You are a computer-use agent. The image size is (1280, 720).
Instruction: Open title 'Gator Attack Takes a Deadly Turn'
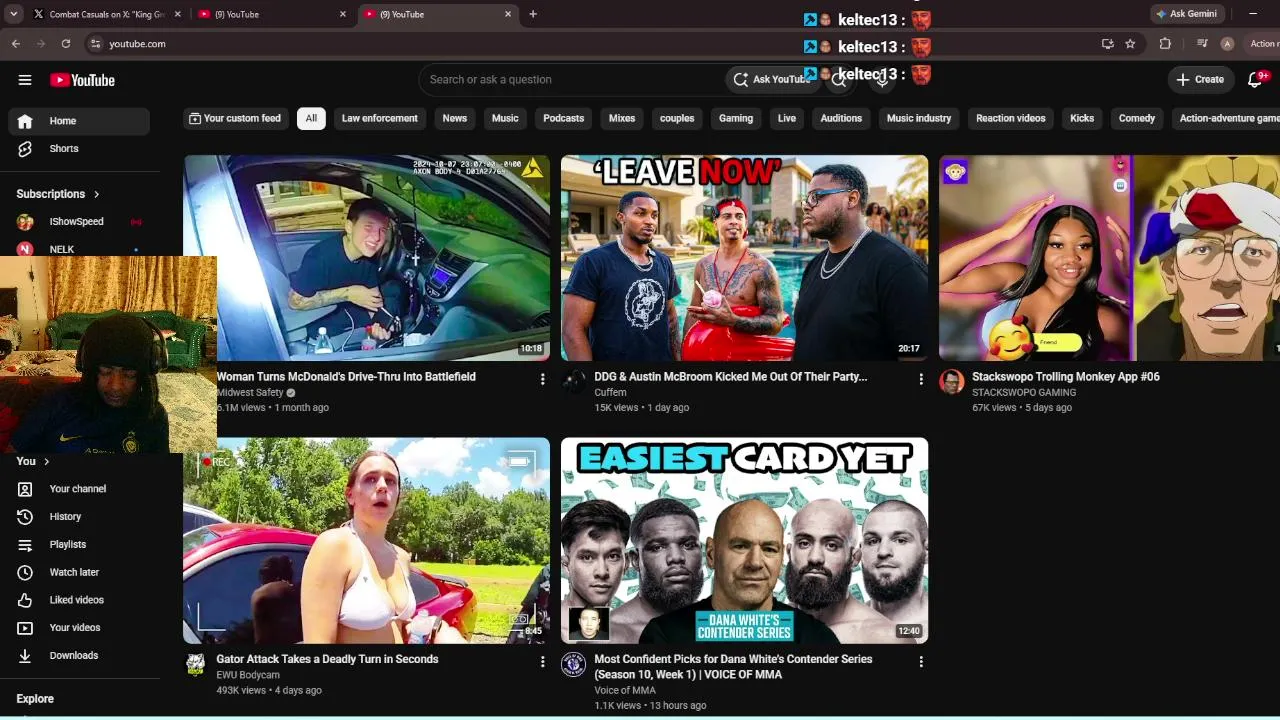coord(327,659)
